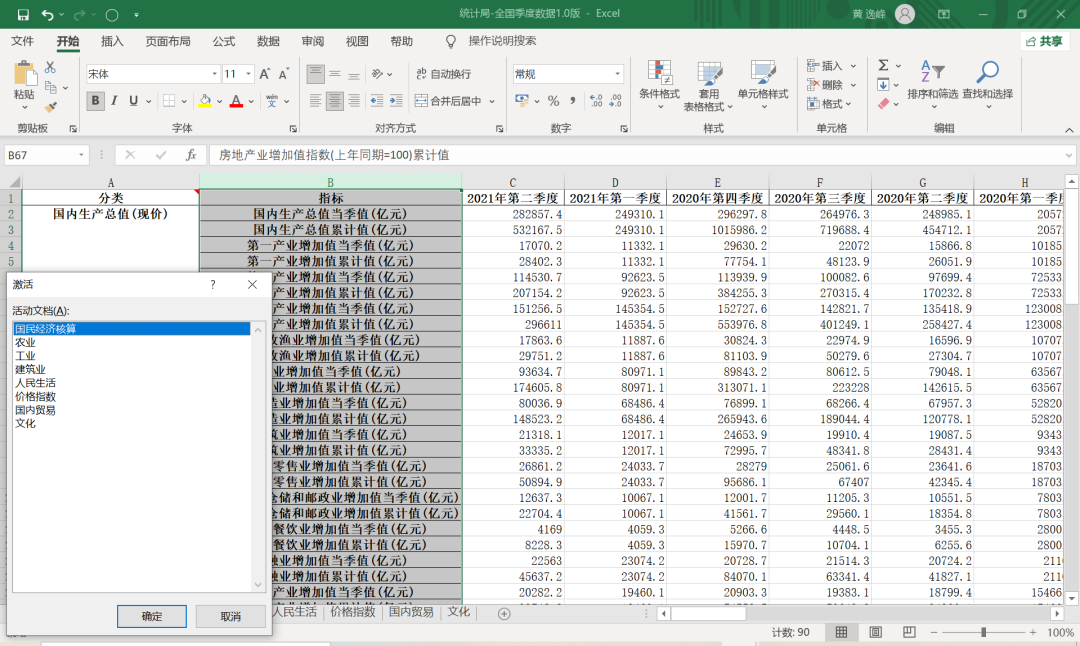Cut the selection with the scissors icon
This screenshot has height=646, width=1080.
pyautogui.click(x=50, y=67)
